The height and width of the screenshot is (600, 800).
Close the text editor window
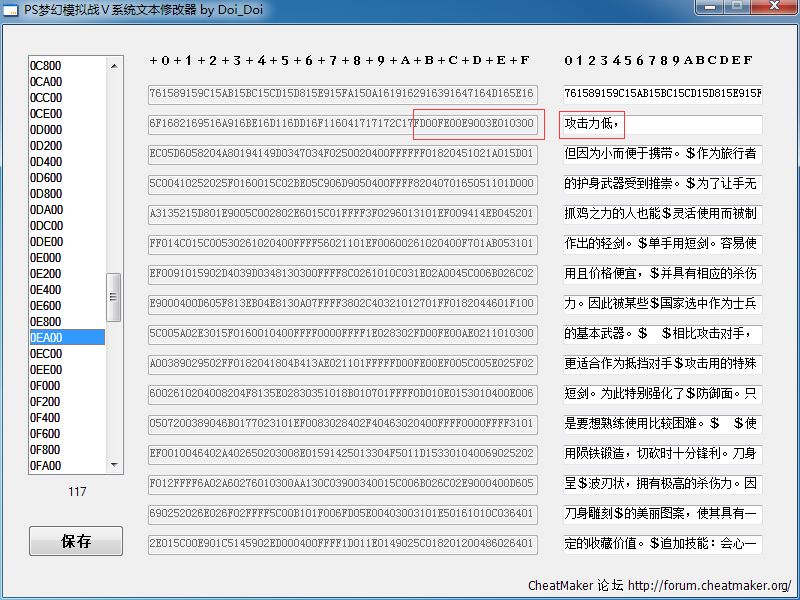tap(775, 7)
